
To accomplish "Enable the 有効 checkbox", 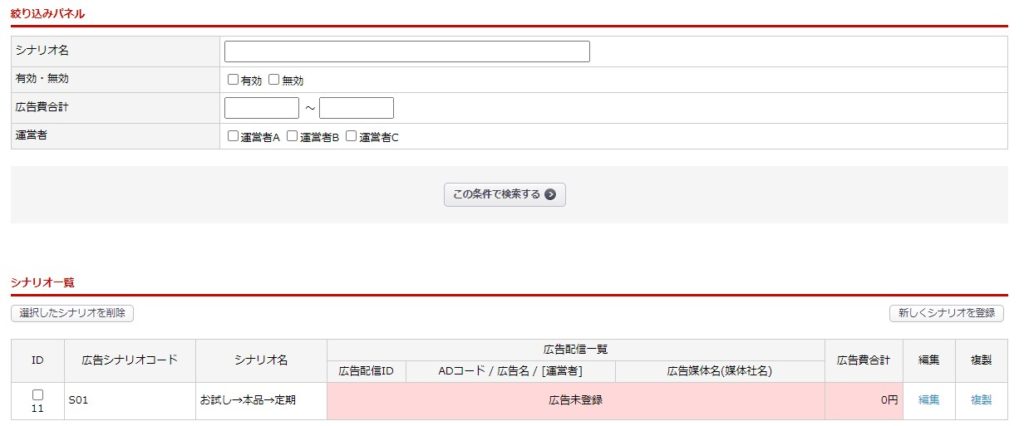I will 232,80.
